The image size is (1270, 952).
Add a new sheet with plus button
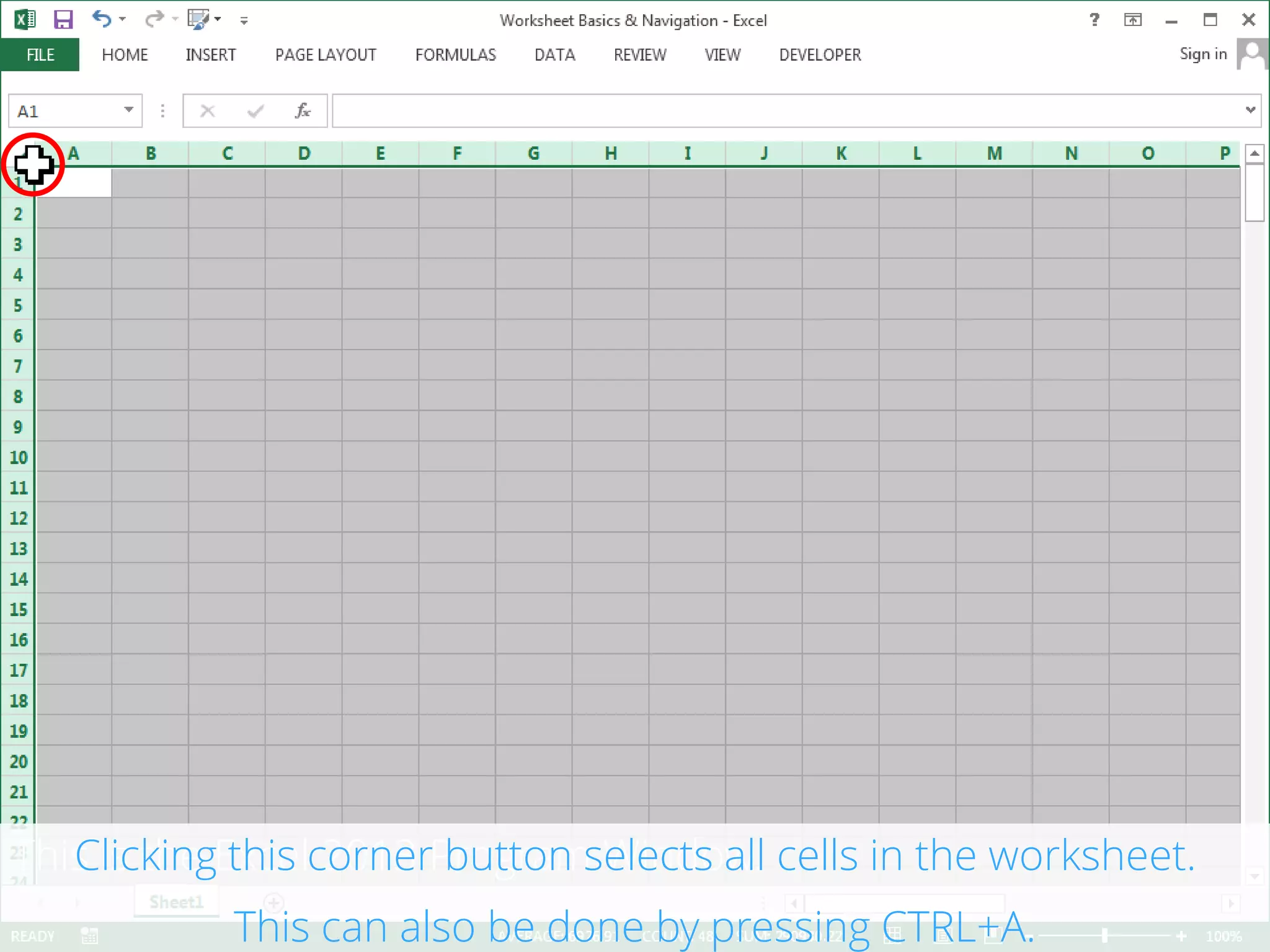pos(273,902)
